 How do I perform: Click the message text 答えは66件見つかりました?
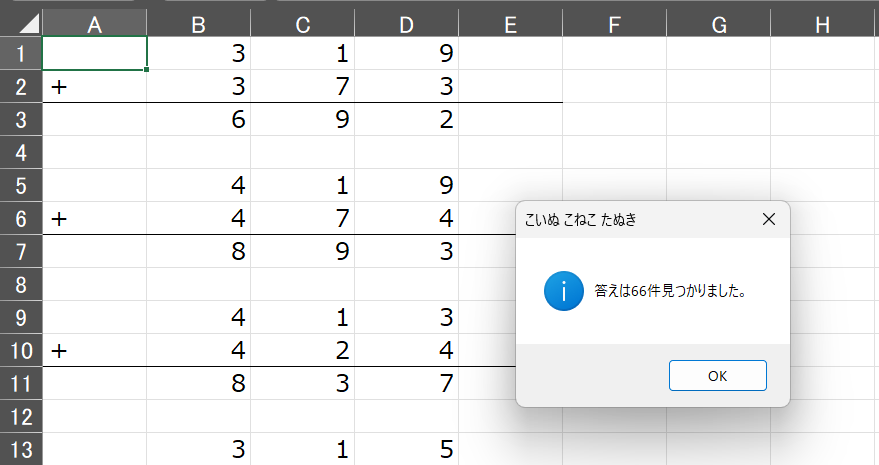pos(670,291)
